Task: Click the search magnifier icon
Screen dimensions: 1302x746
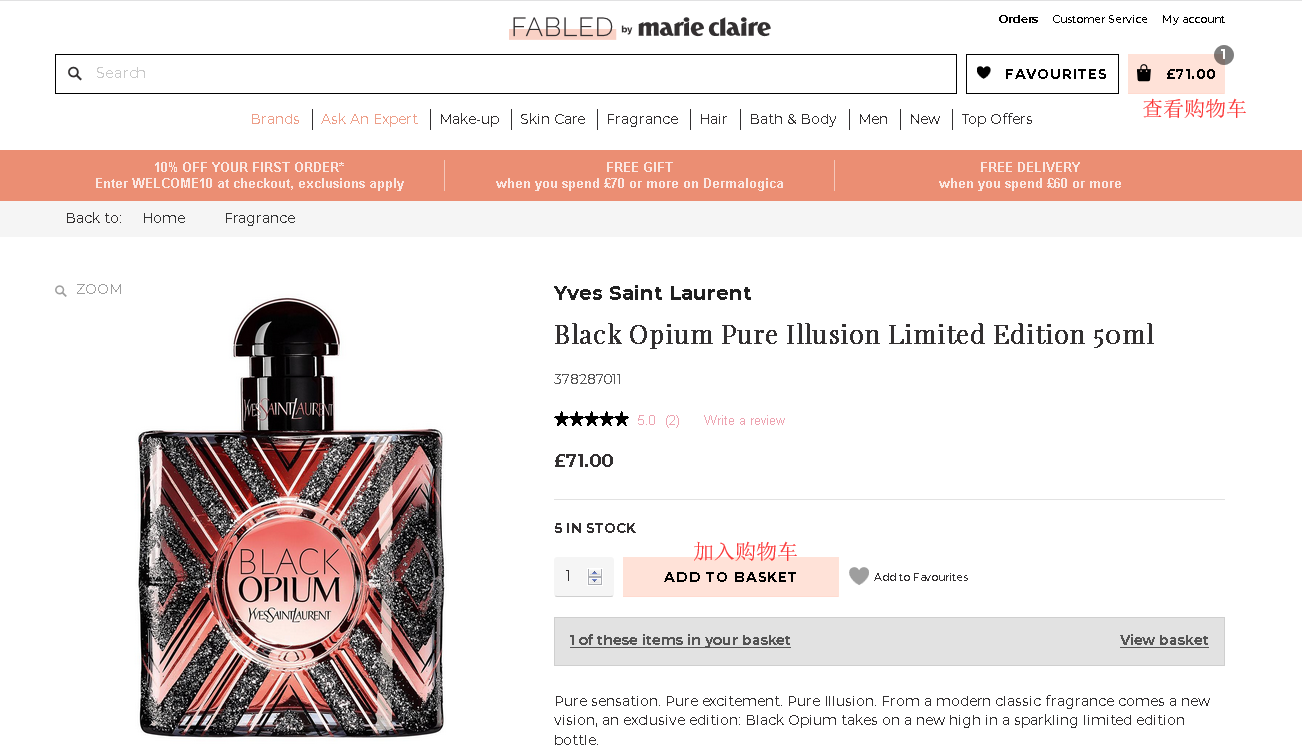Action: coord(75,74)
